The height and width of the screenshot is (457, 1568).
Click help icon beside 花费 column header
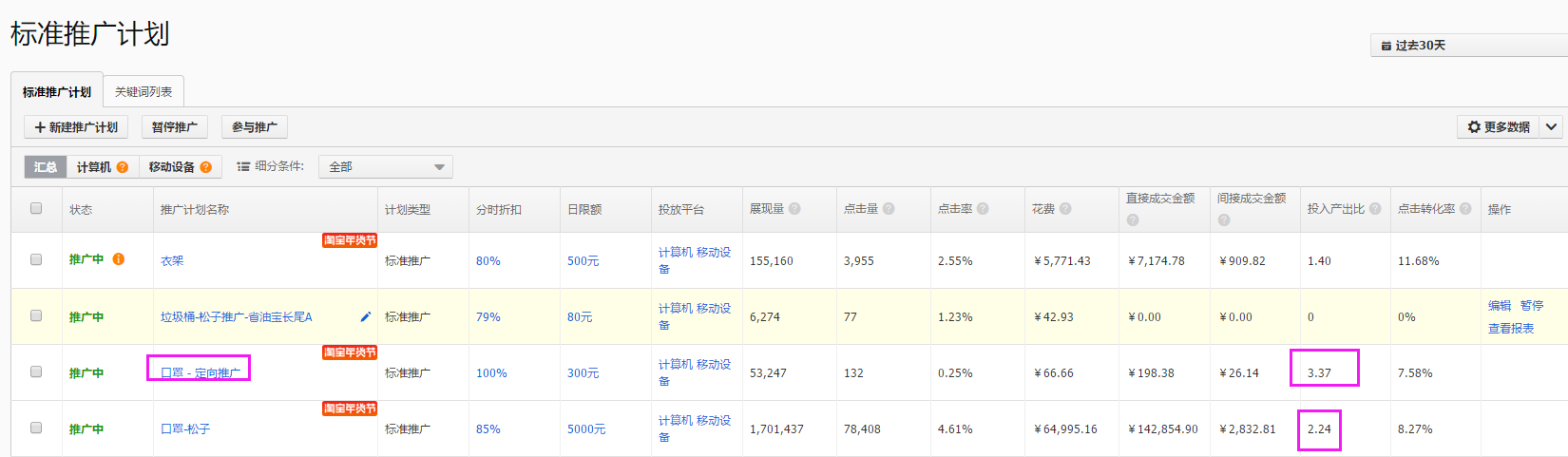tap(1065, 209)
